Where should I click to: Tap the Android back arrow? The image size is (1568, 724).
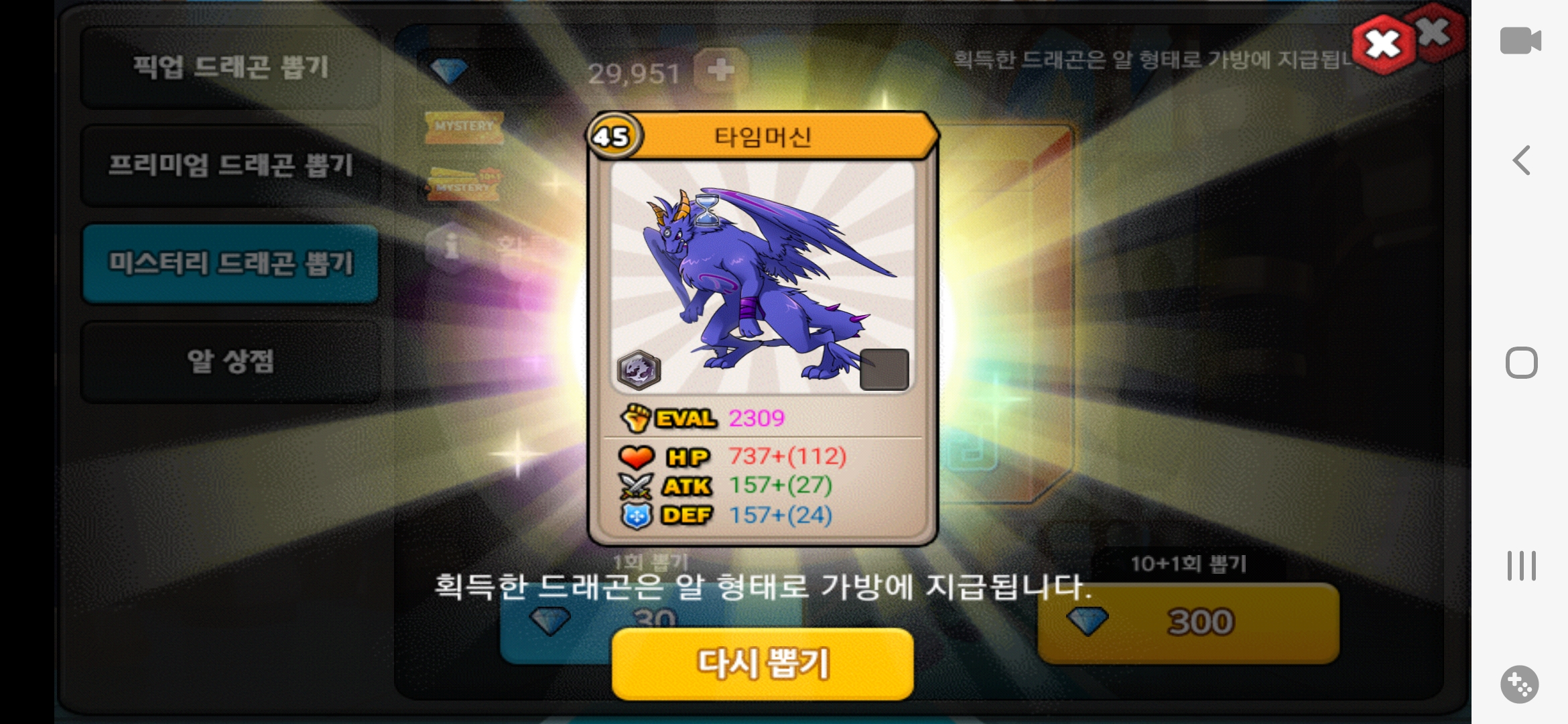(x=1521, y=160)
